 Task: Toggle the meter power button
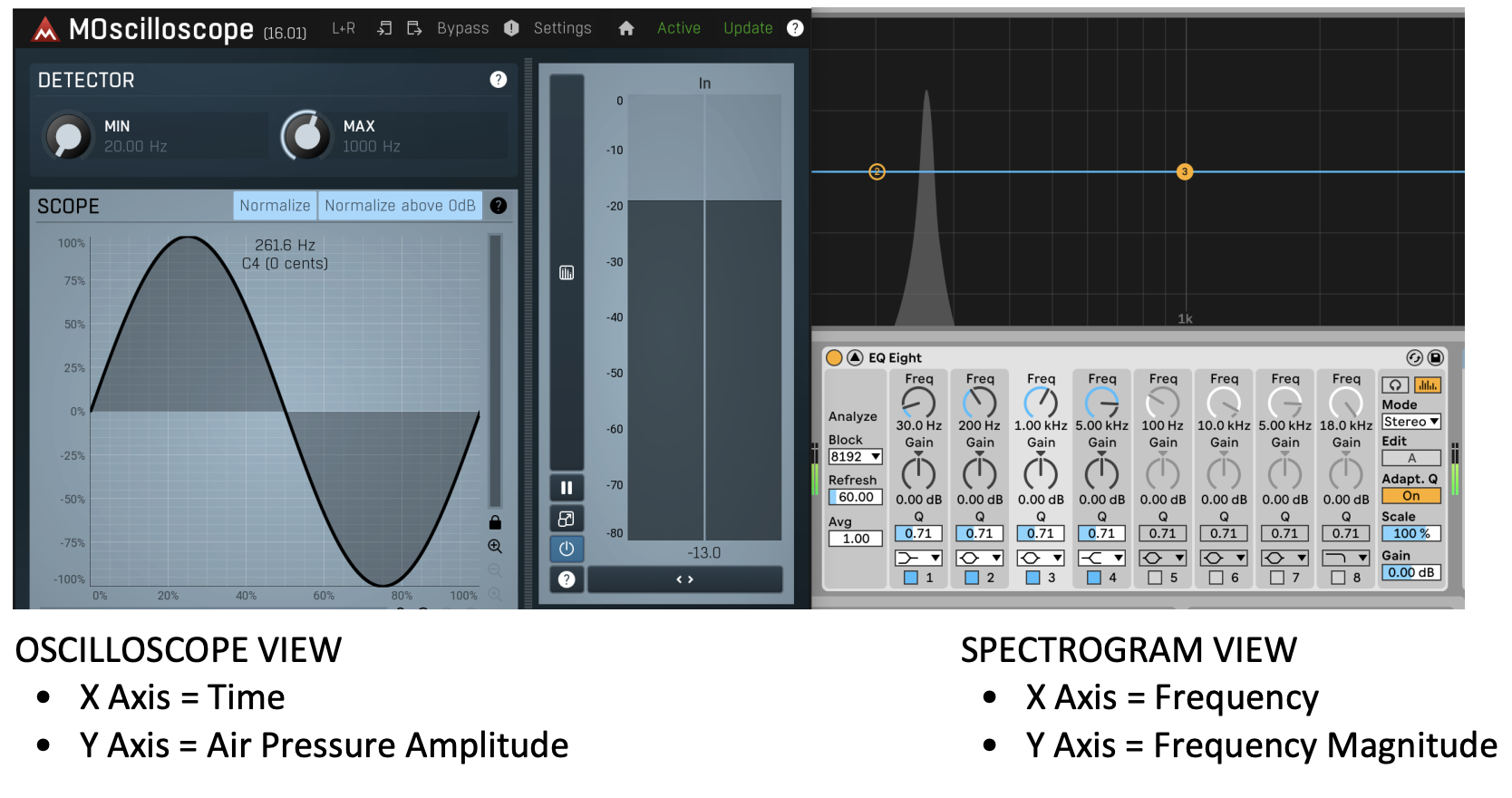click(567, 549)
